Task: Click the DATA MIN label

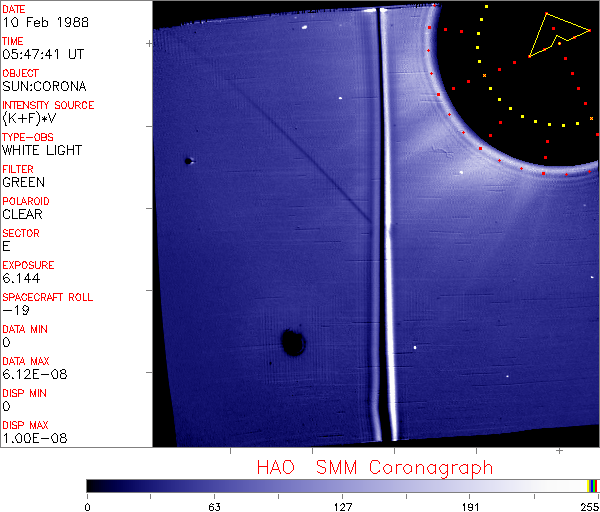Action: [x=25, y=329]
